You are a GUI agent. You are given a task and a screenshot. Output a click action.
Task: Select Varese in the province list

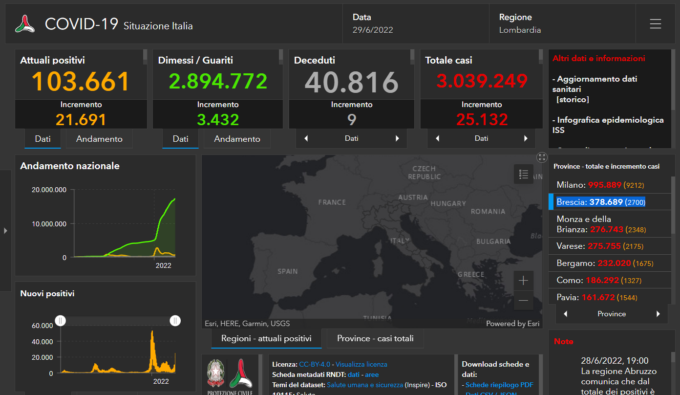610,246
